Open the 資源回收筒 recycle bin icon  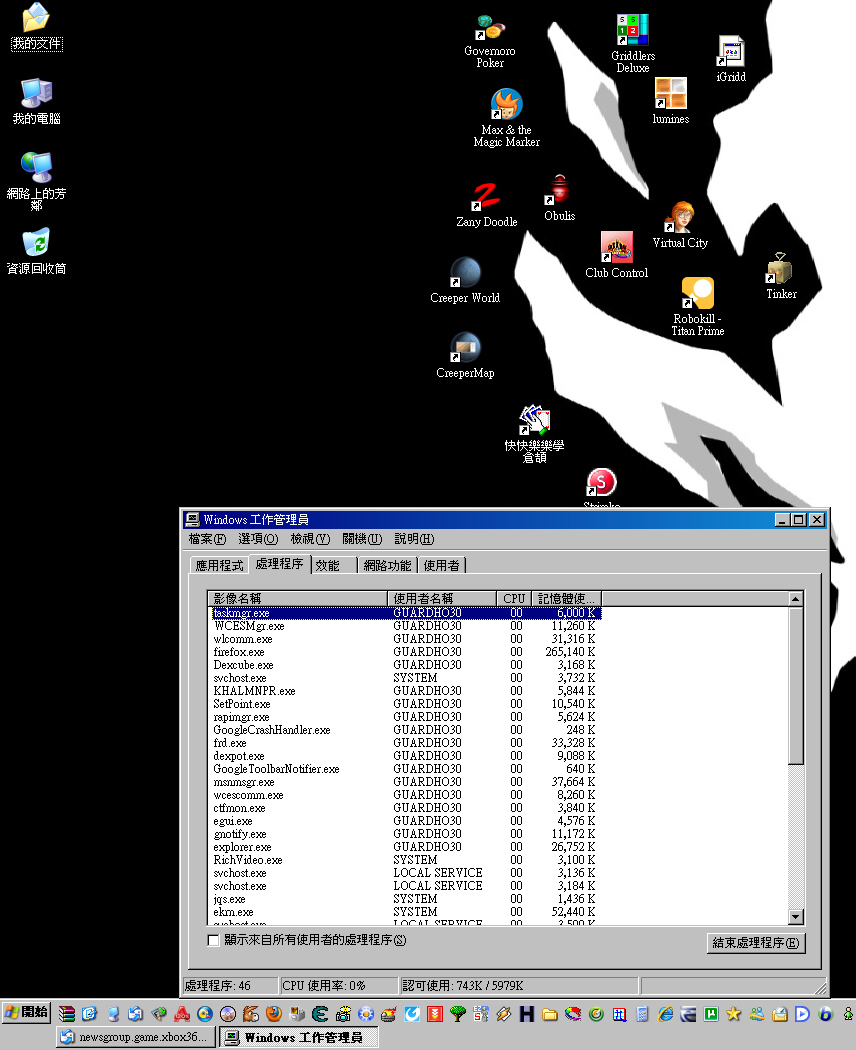(x=36, y=243)
